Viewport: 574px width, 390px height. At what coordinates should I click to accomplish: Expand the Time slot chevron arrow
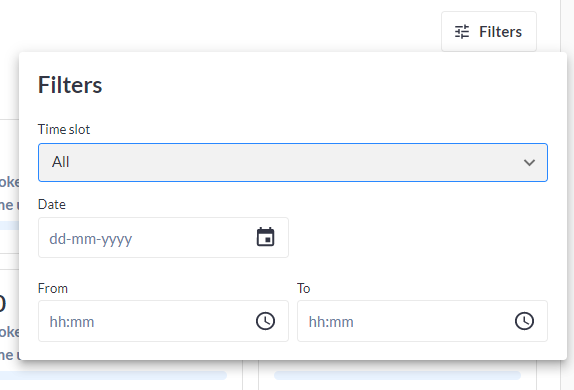coord(529,162)
